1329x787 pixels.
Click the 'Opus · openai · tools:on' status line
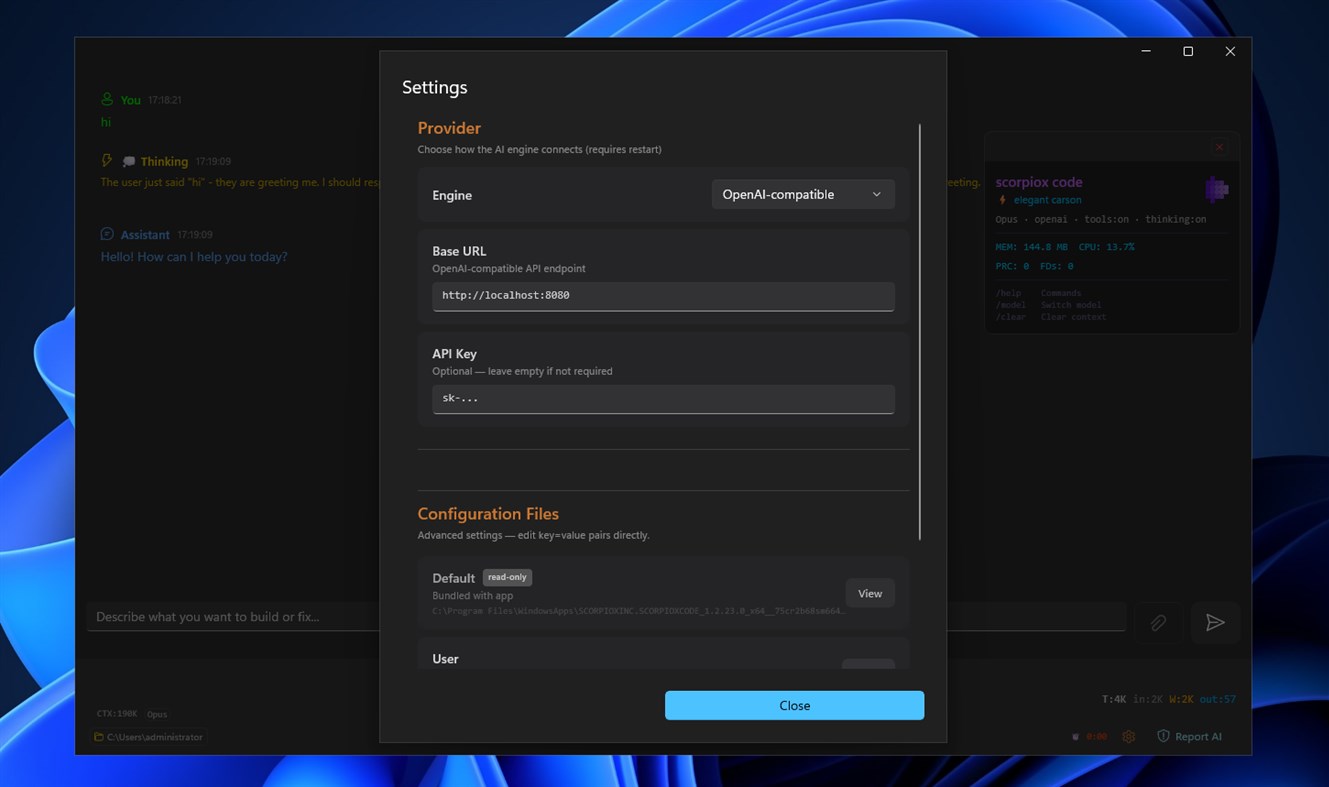1100,219
